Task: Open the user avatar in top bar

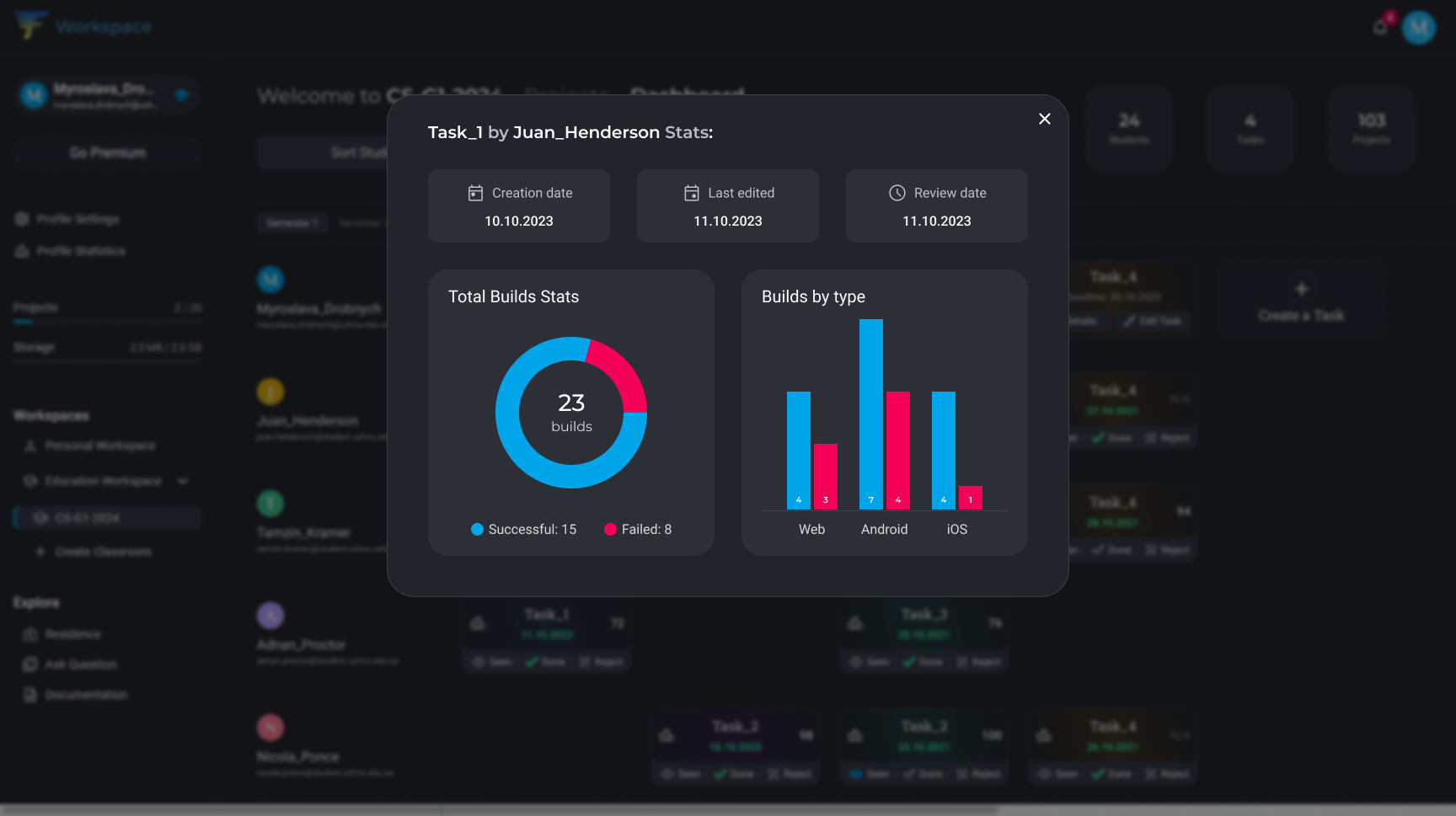Action: tap(1419, 28)
